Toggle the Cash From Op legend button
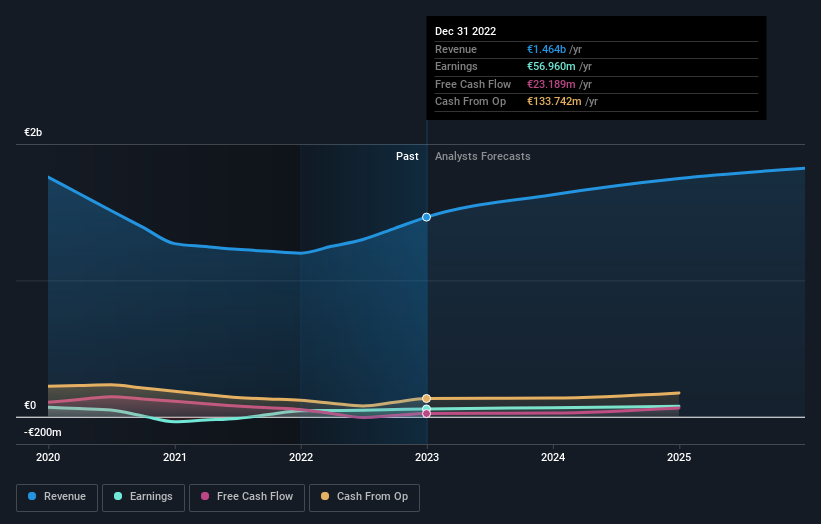This screenshot has width=821, height=524. 364,497
